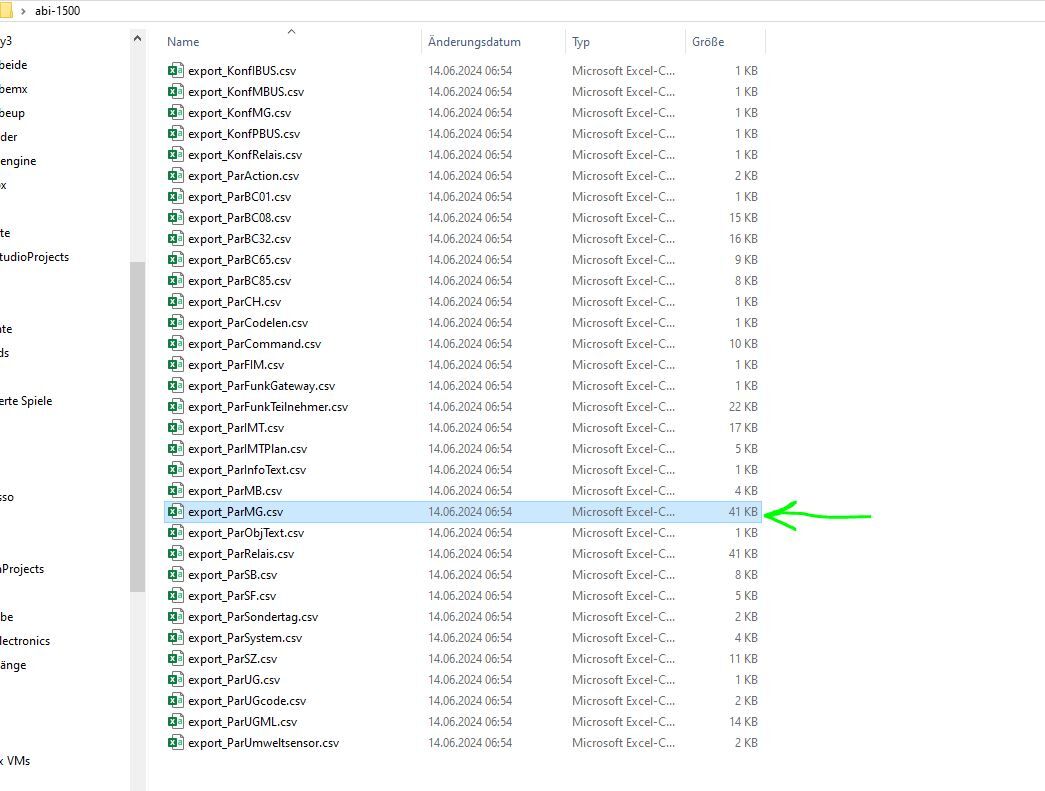
Task: Click the Excel icon of export_KonfRelais.csv
Action: (x=175, y=154)
